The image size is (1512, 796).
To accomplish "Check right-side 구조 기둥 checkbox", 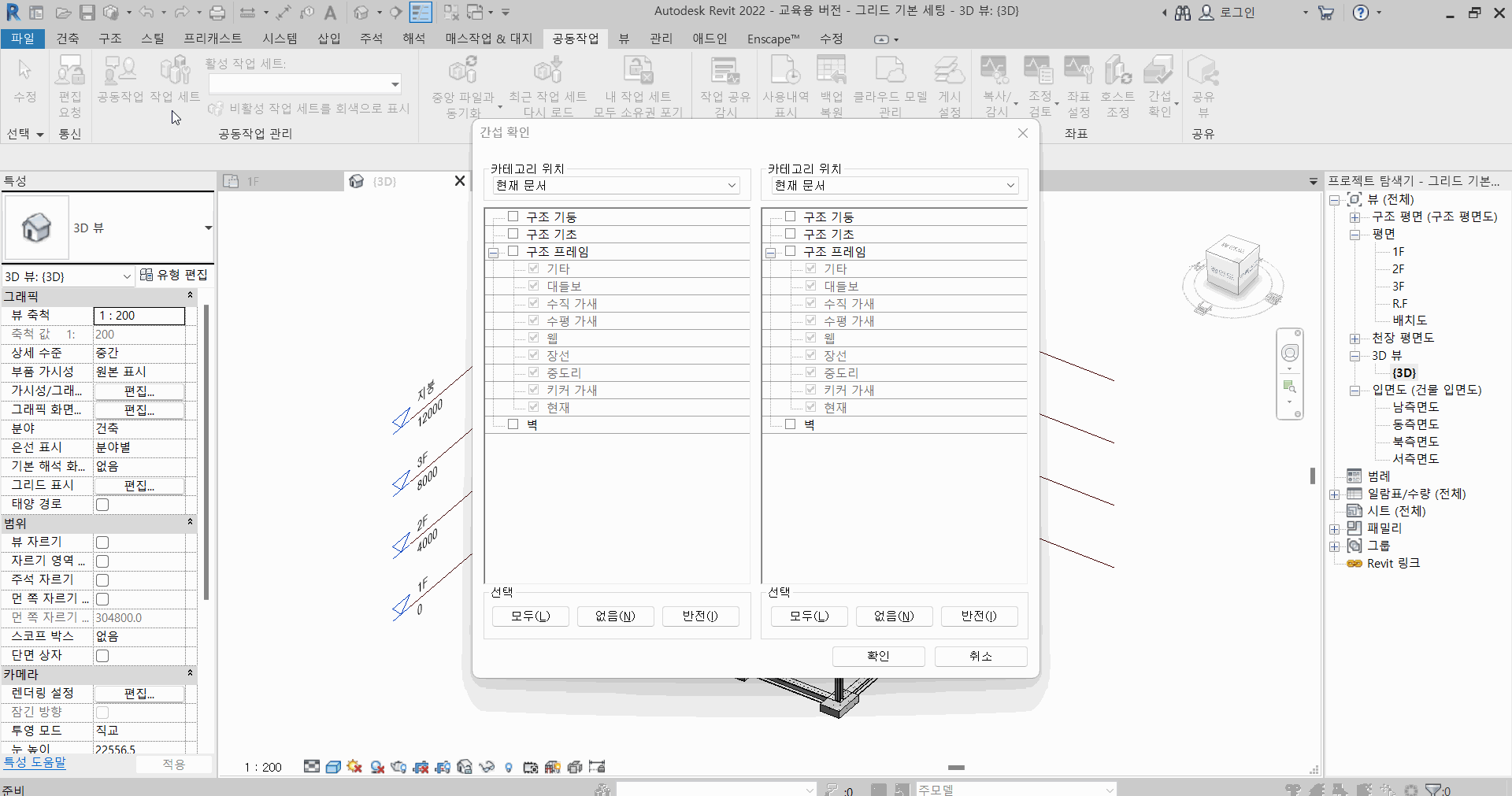I will (x=791, y=217).
